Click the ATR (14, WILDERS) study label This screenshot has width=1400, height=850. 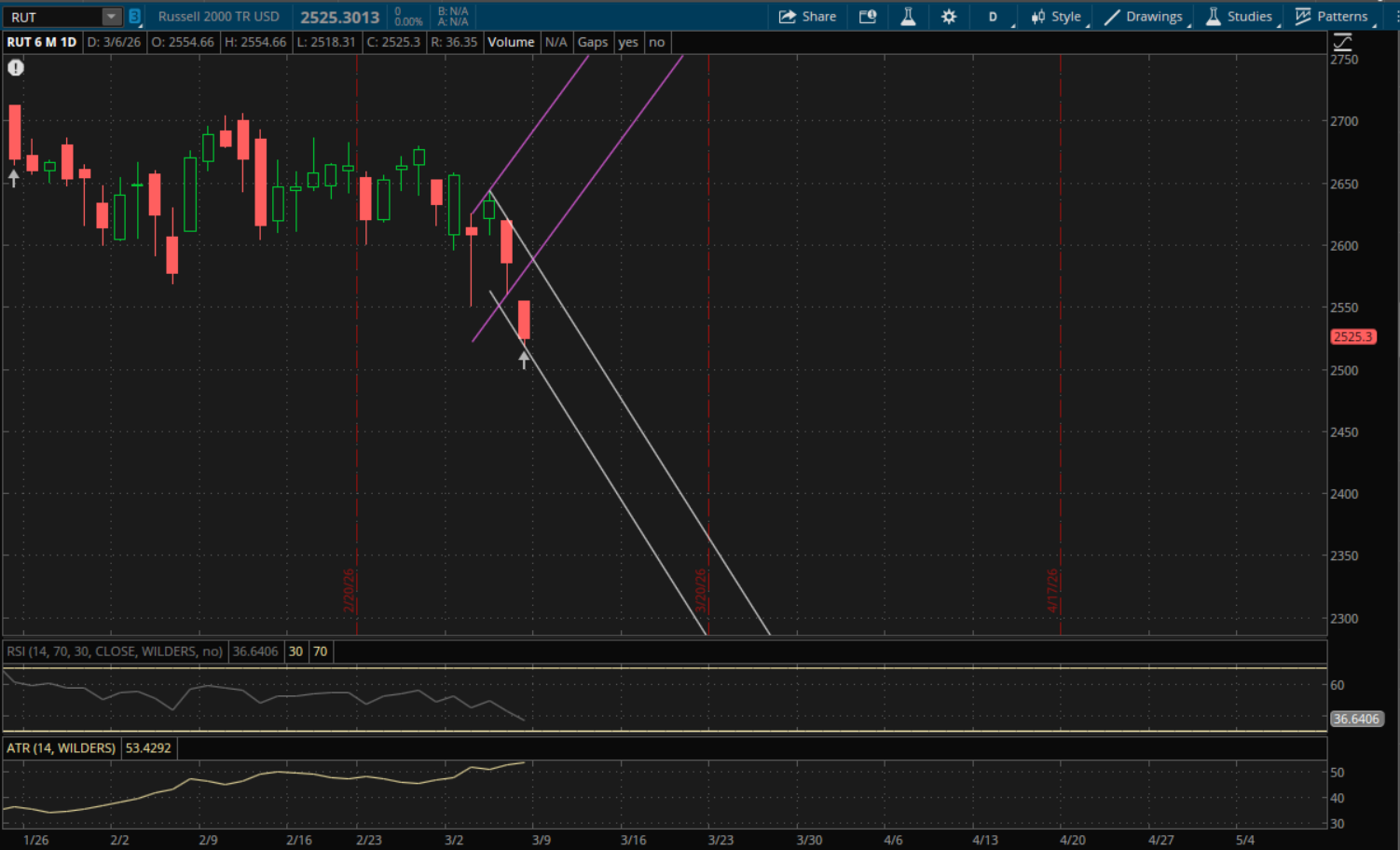coord(62,748)
